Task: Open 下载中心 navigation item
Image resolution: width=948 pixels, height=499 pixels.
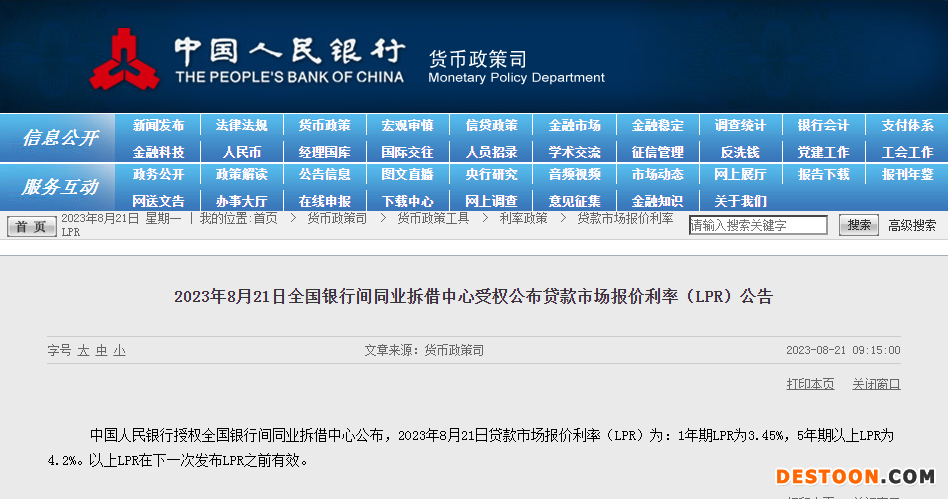Action: click(407, 201)
